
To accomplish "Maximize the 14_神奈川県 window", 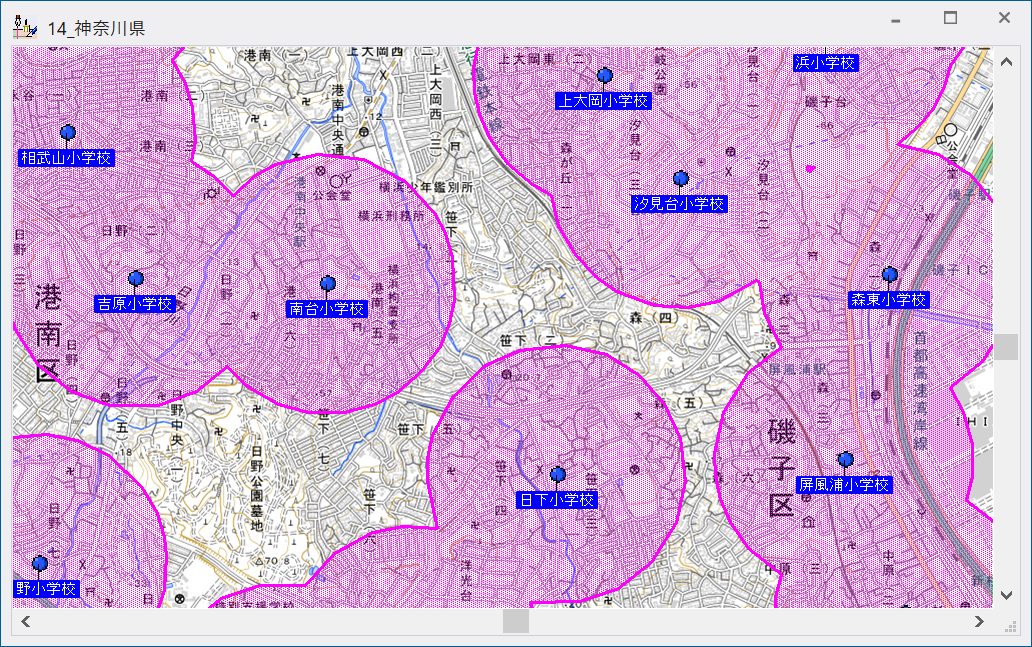I will pos(950,18).
